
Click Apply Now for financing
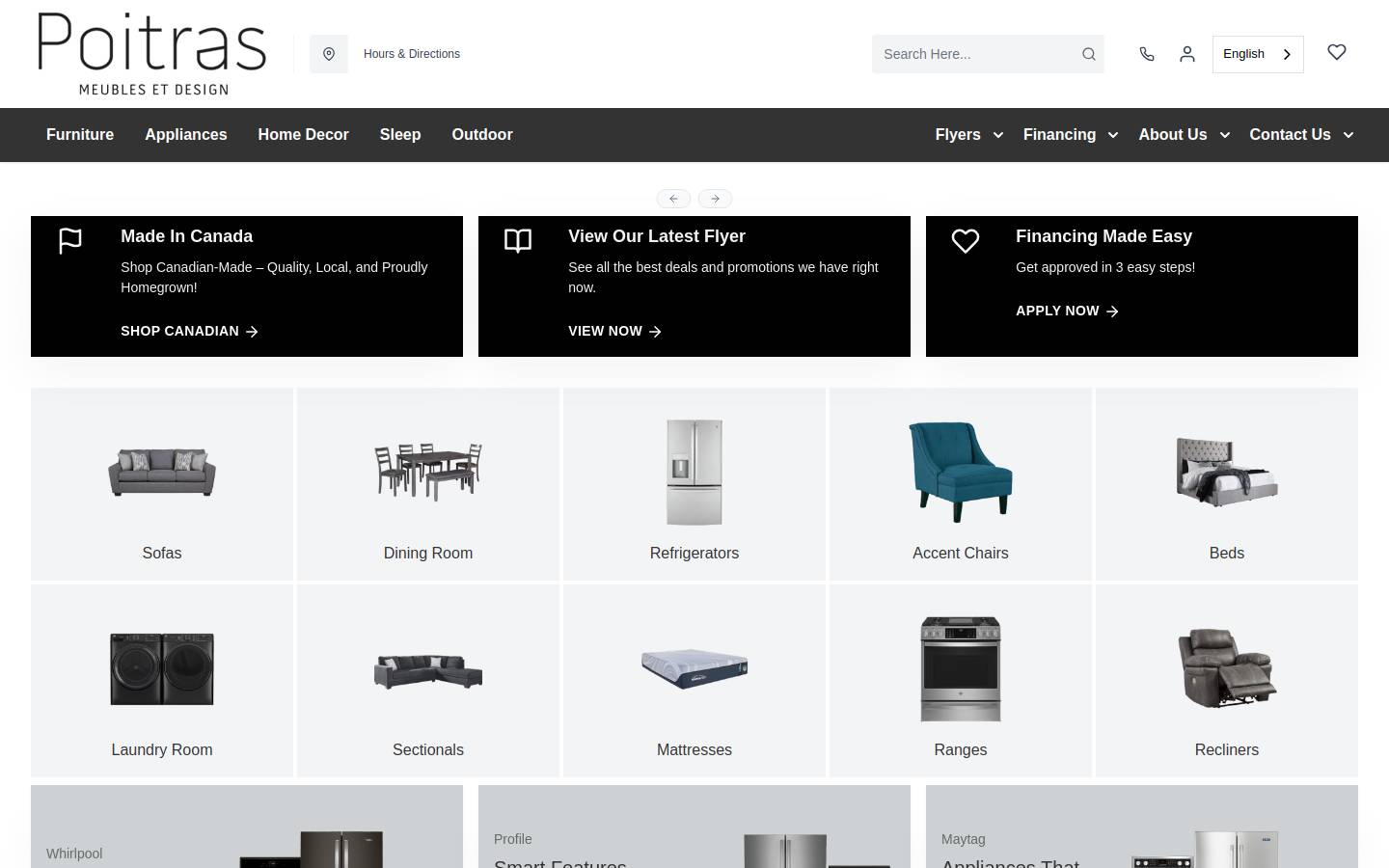click(x=1067, y=311)
